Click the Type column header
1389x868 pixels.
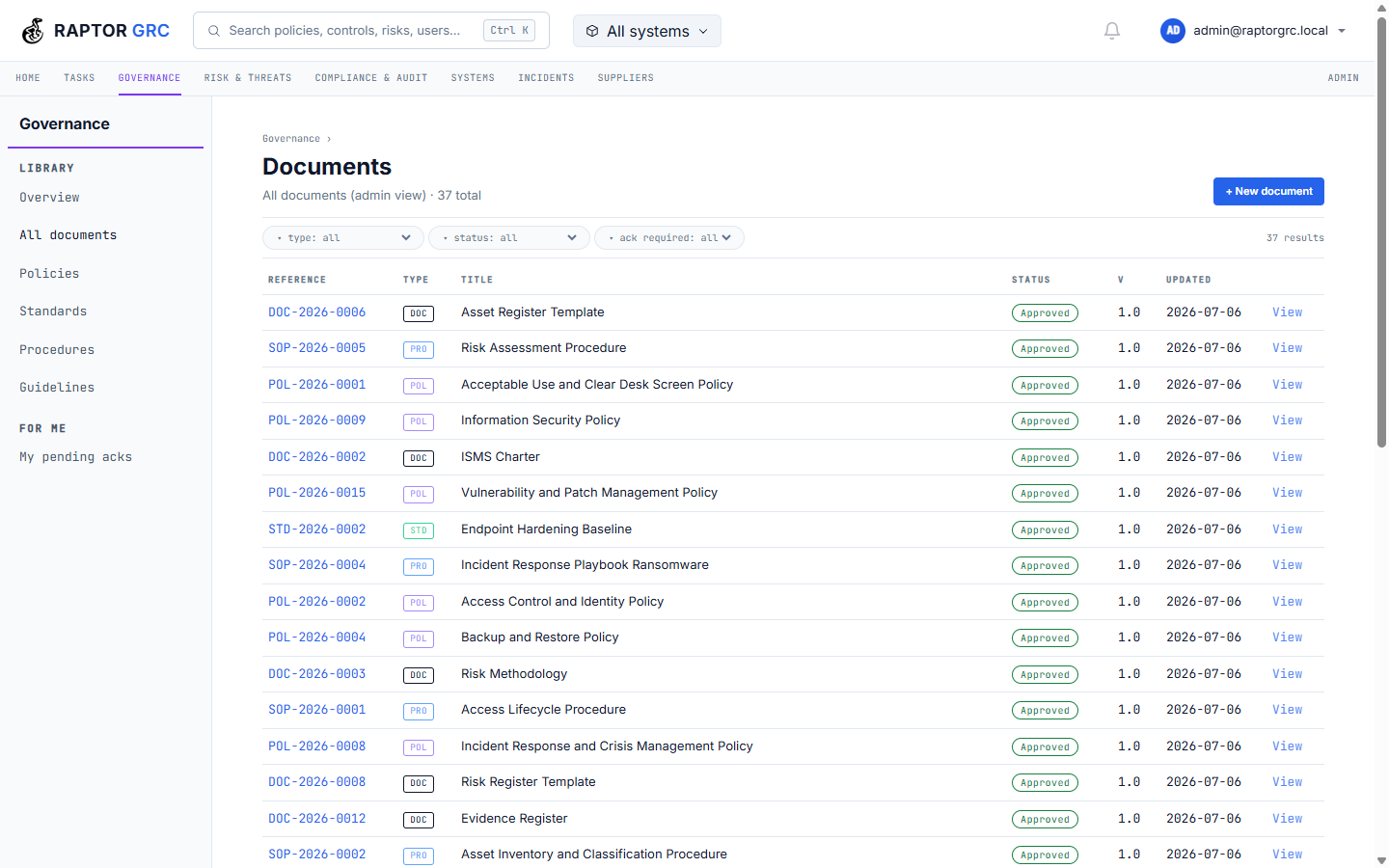pos(416,280)
